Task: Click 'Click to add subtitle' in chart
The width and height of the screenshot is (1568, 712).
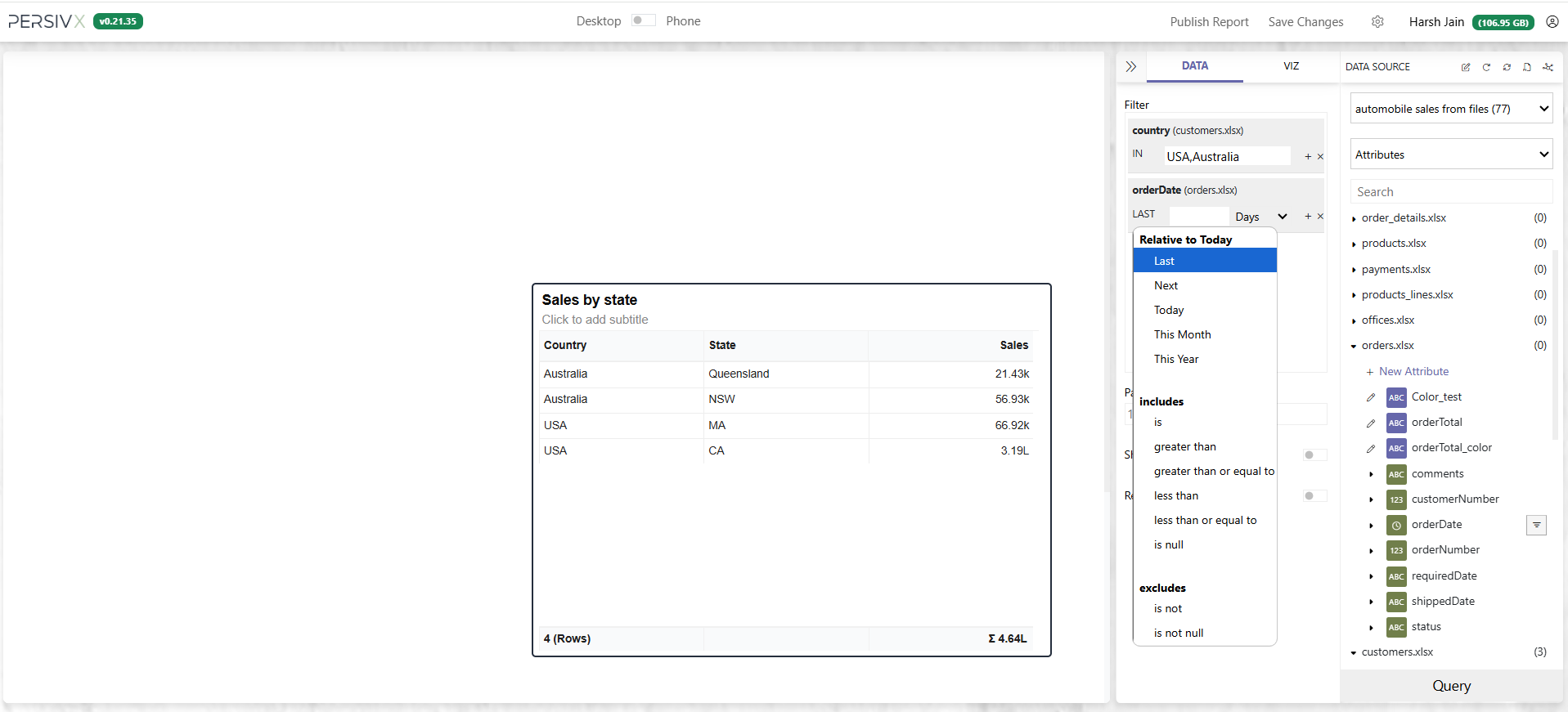Action: tap(595, 320)
